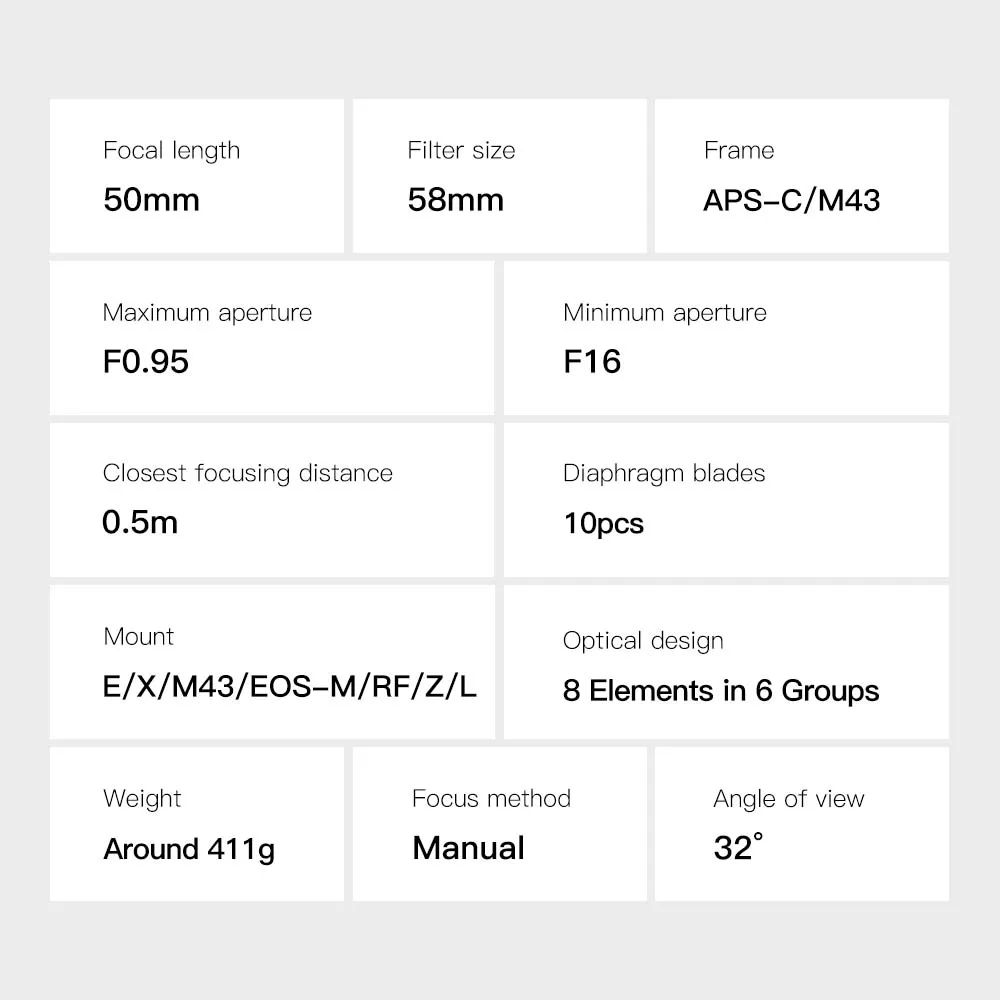
Task: Select the Focus method label
Action: point(491,799)
